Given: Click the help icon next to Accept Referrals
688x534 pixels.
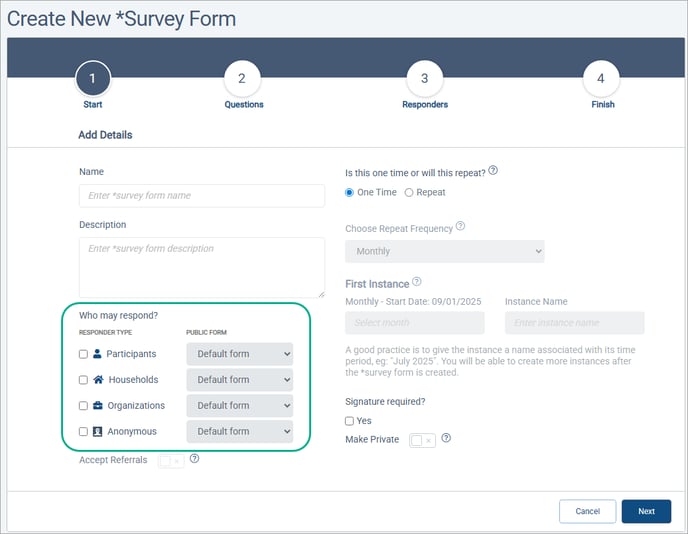Looking at the screenshot, I should click(194, 459).
